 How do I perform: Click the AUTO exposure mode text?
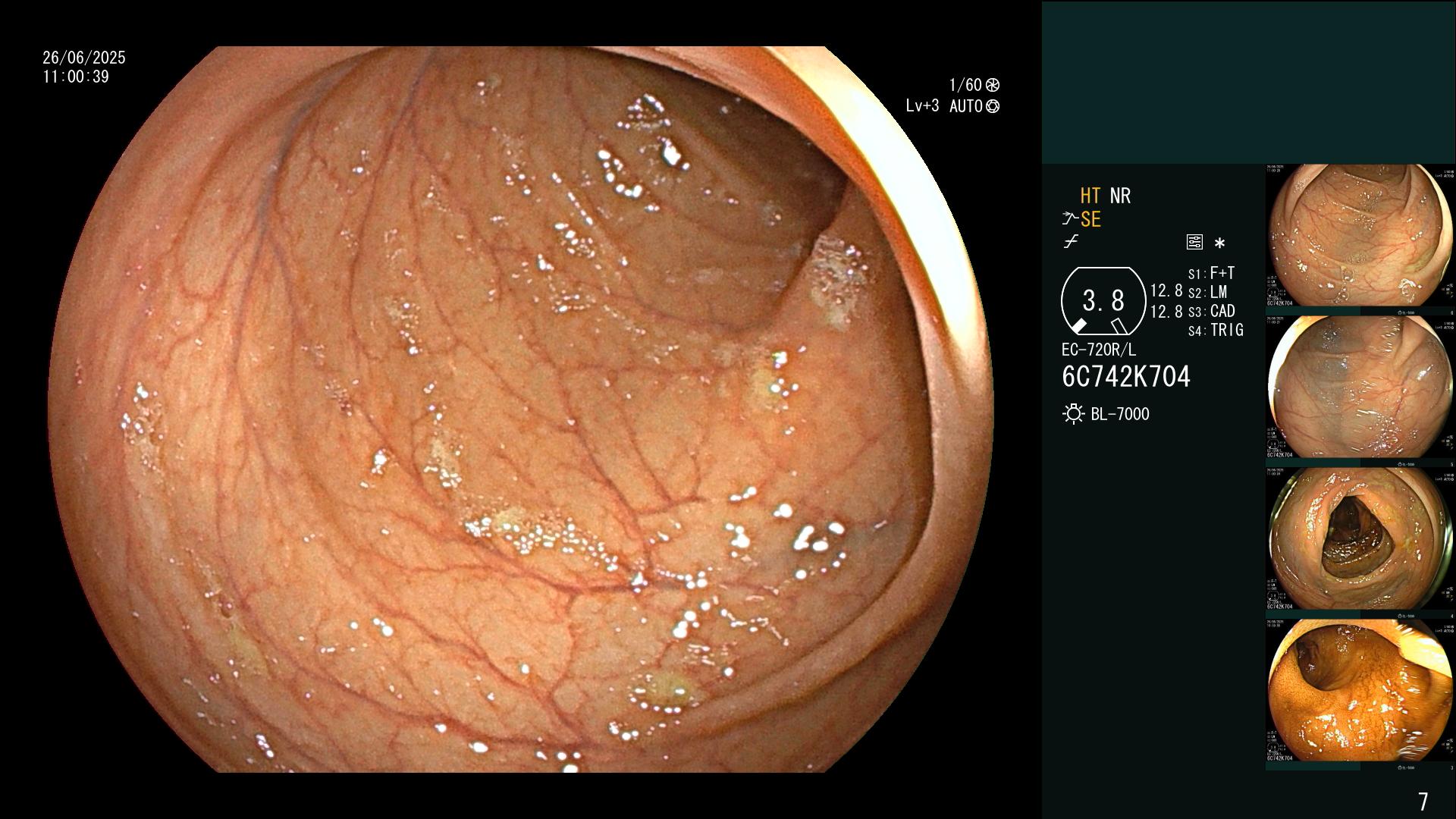[x=966, y=106]
